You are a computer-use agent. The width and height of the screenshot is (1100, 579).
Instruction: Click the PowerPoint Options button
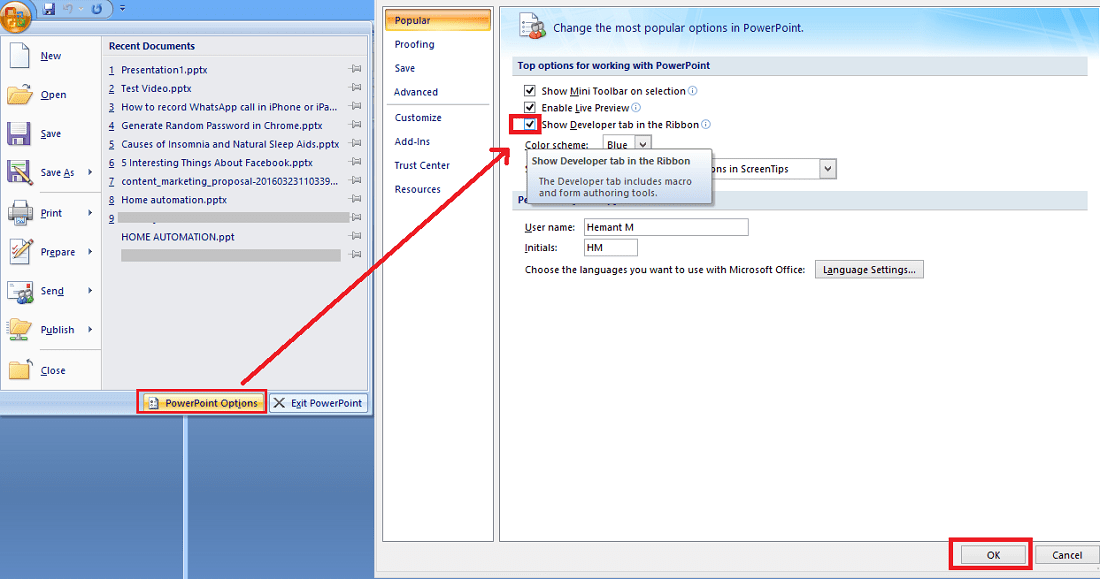pos(202,403)
